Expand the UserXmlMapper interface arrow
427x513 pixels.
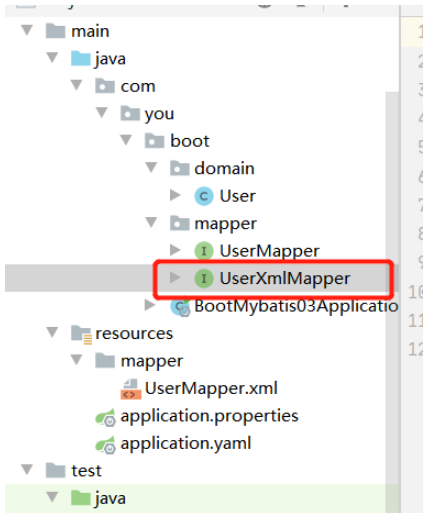[x=175, y=277]
